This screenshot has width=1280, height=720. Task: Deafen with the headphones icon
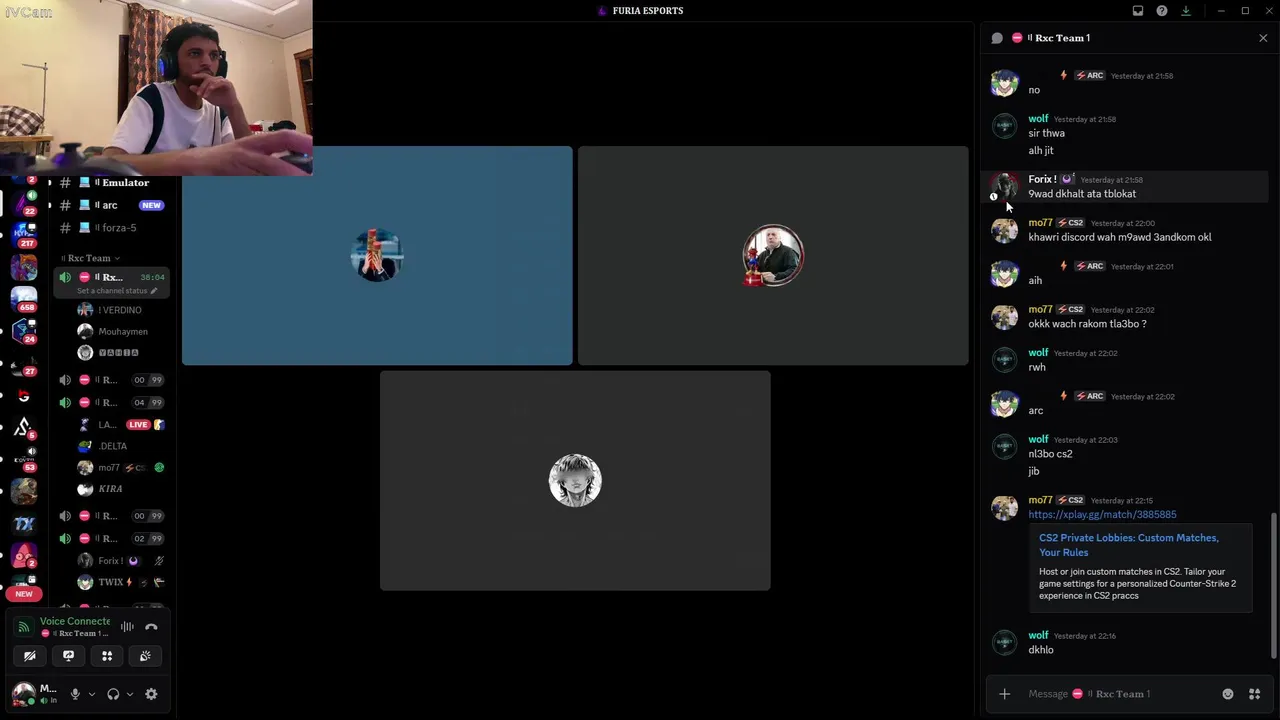(113, 694)
